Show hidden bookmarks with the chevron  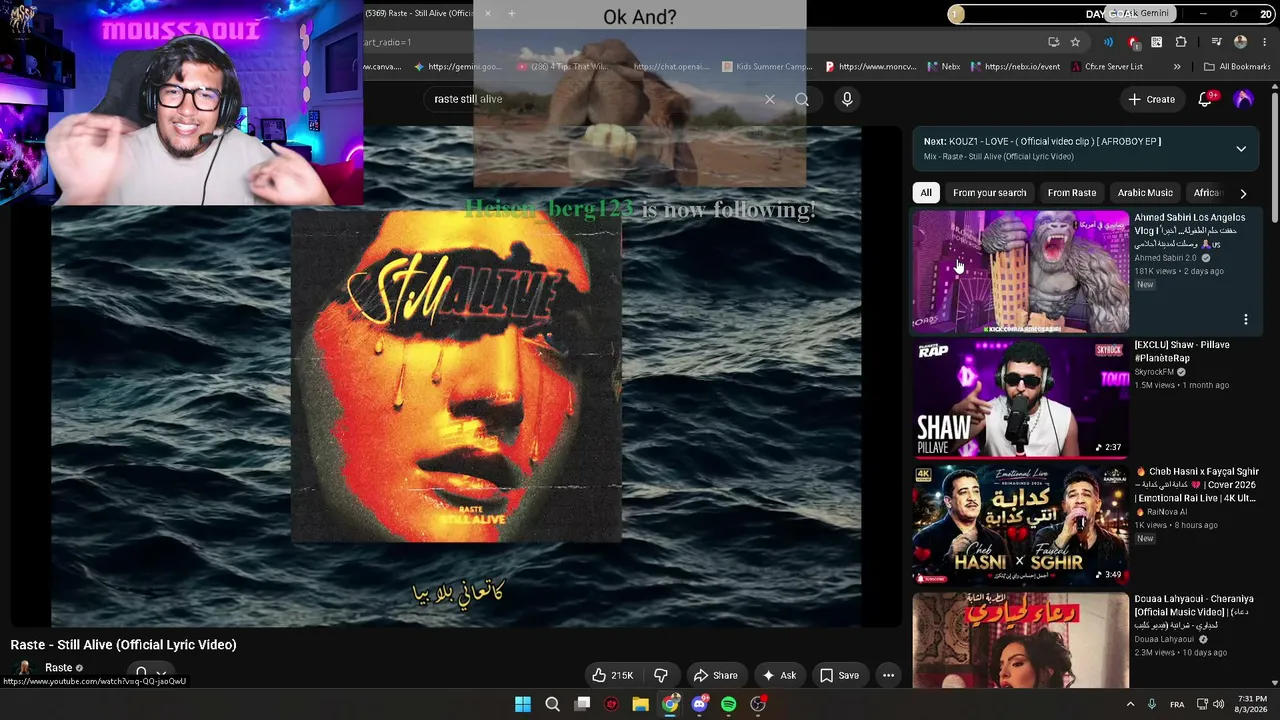(1177, 67)
